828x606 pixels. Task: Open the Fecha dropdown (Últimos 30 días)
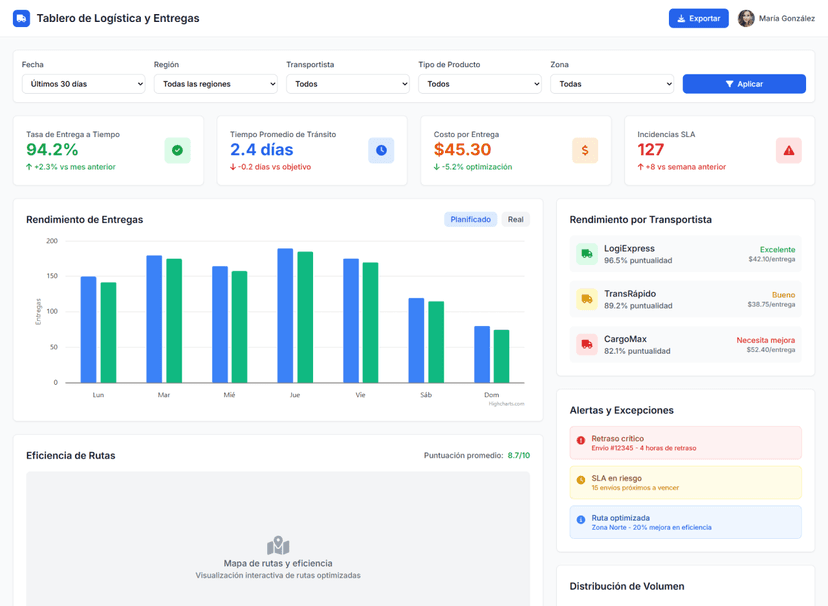[83, 84]
